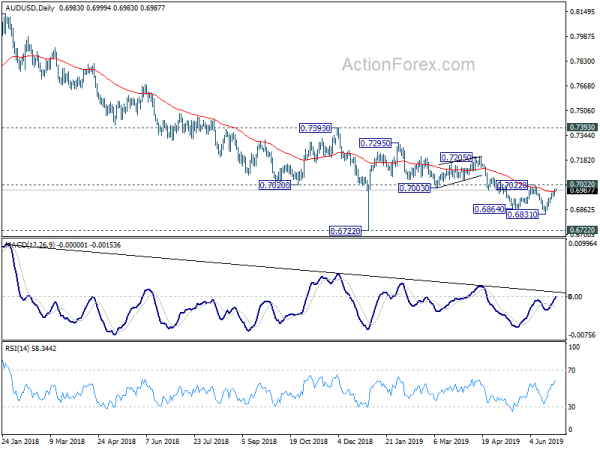The image size is (600, 450).
Task: Click the 5 Sep 2018 date label
Action: click(259, 441)
